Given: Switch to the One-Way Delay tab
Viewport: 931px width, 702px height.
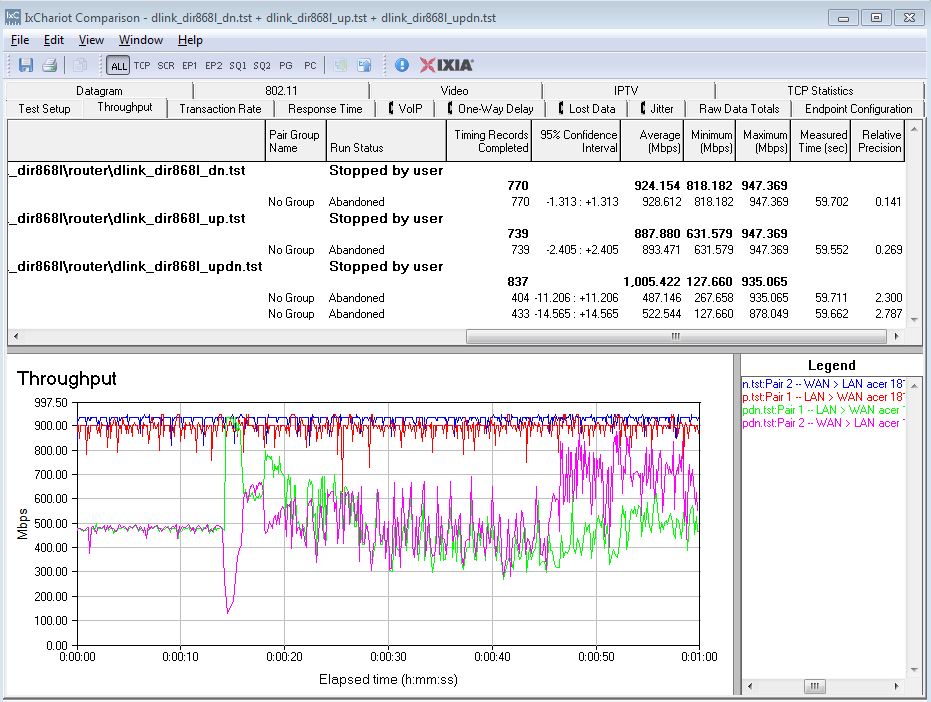Looking at the screenshot, I should click(490, 109).
